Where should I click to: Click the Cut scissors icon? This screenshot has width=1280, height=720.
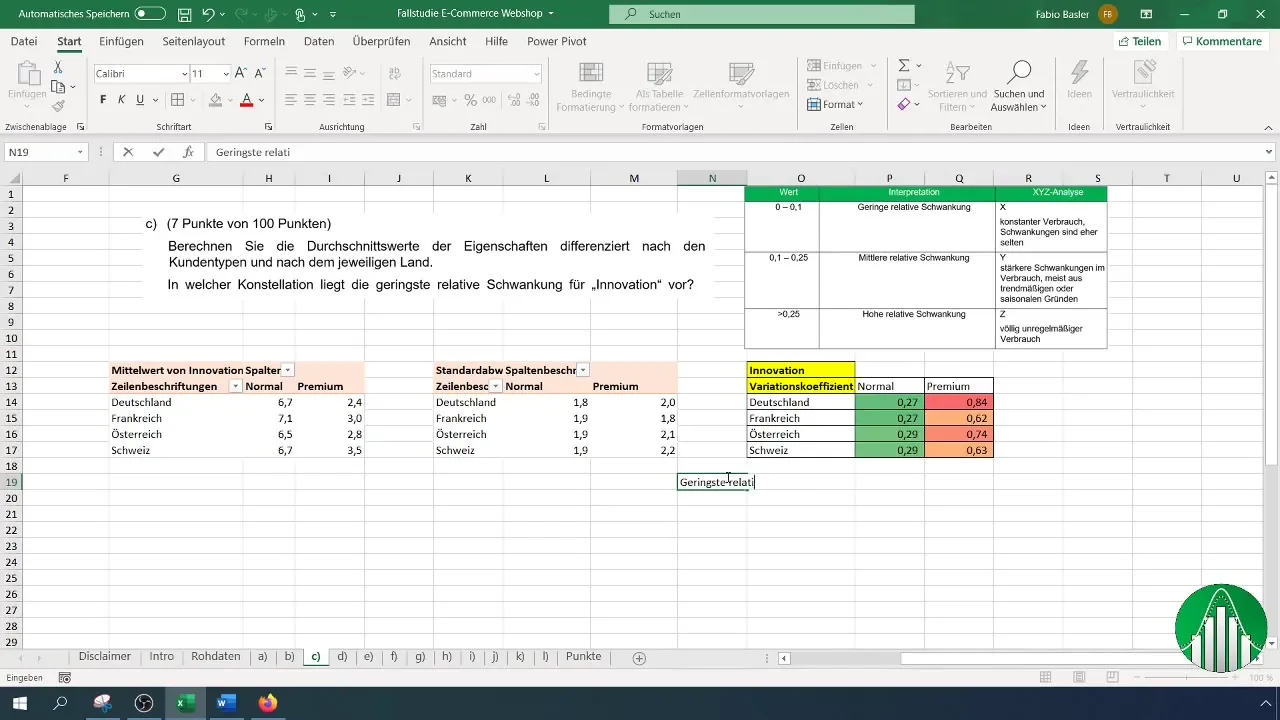[x=59, y=67]
